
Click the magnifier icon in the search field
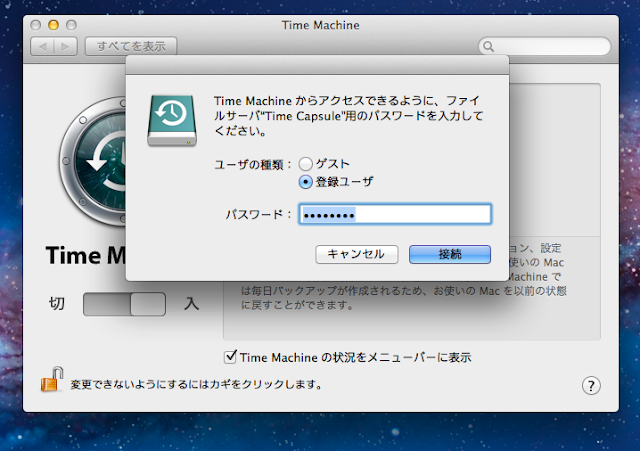click(x=488, y=47)
